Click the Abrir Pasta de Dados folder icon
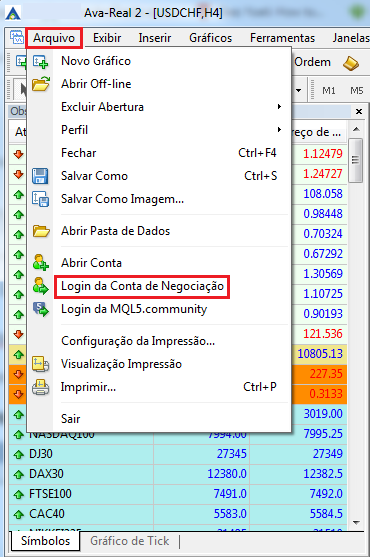Screen dimensions: 370x557 click(41, 231)
